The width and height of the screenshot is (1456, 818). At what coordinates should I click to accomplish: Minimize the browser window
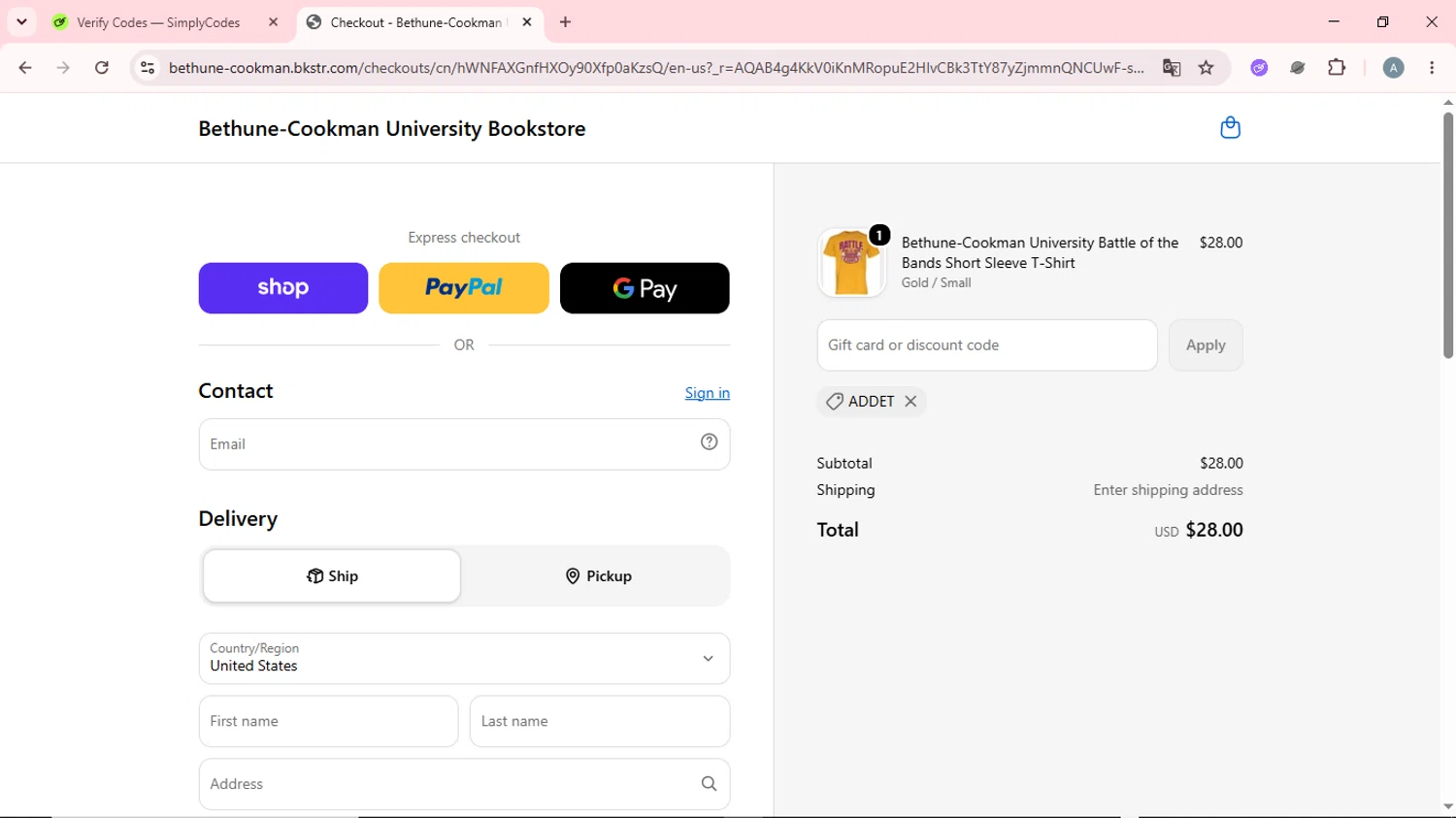coord(1334,21)
